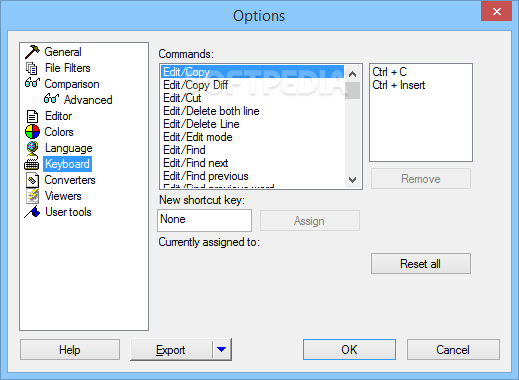Screen dimensions: 519x380
Task: Click the File Filters documents icon
Action: coord(32,68)
